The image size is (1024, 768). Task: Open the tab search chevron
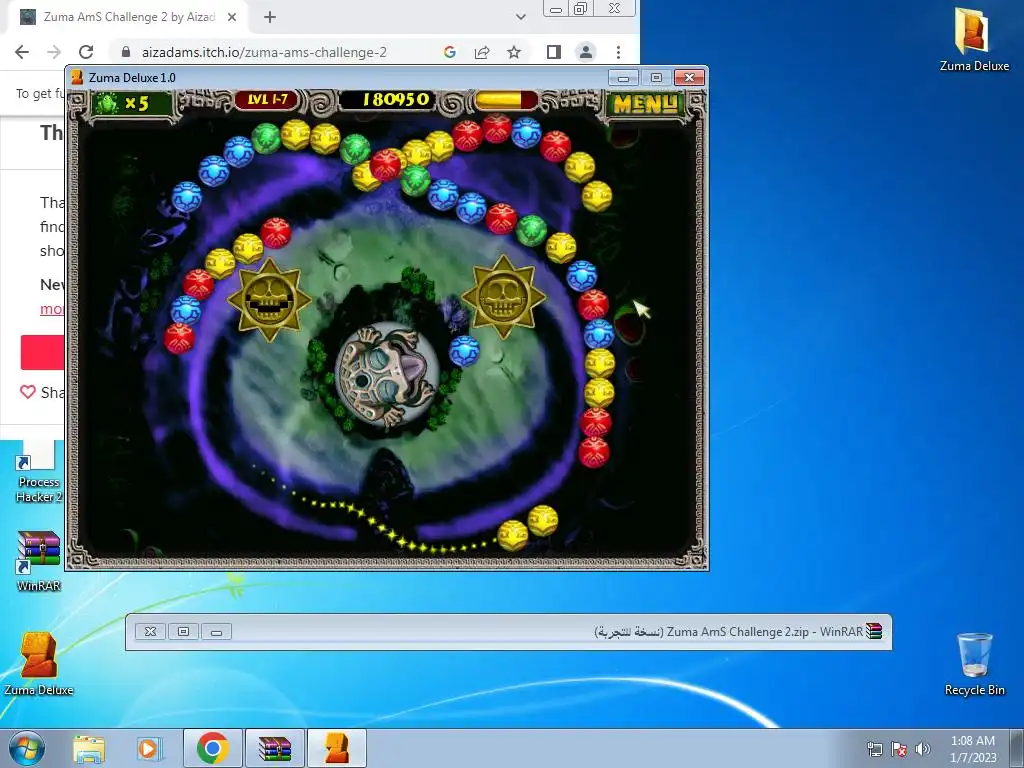(x=520, y=17)
